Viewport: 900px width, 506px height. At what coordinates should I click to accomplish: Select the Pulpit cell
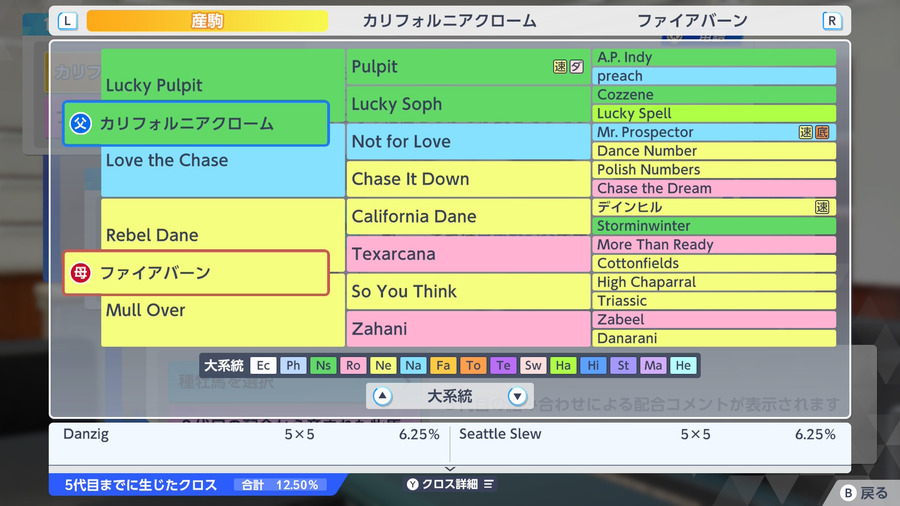coord(468,67)
